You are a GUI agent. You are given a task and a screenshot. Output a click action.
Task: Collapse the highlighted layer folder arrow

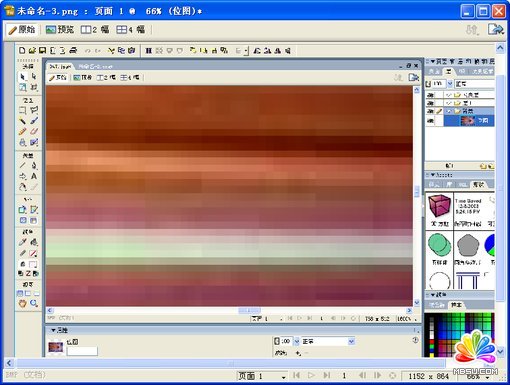449,111
